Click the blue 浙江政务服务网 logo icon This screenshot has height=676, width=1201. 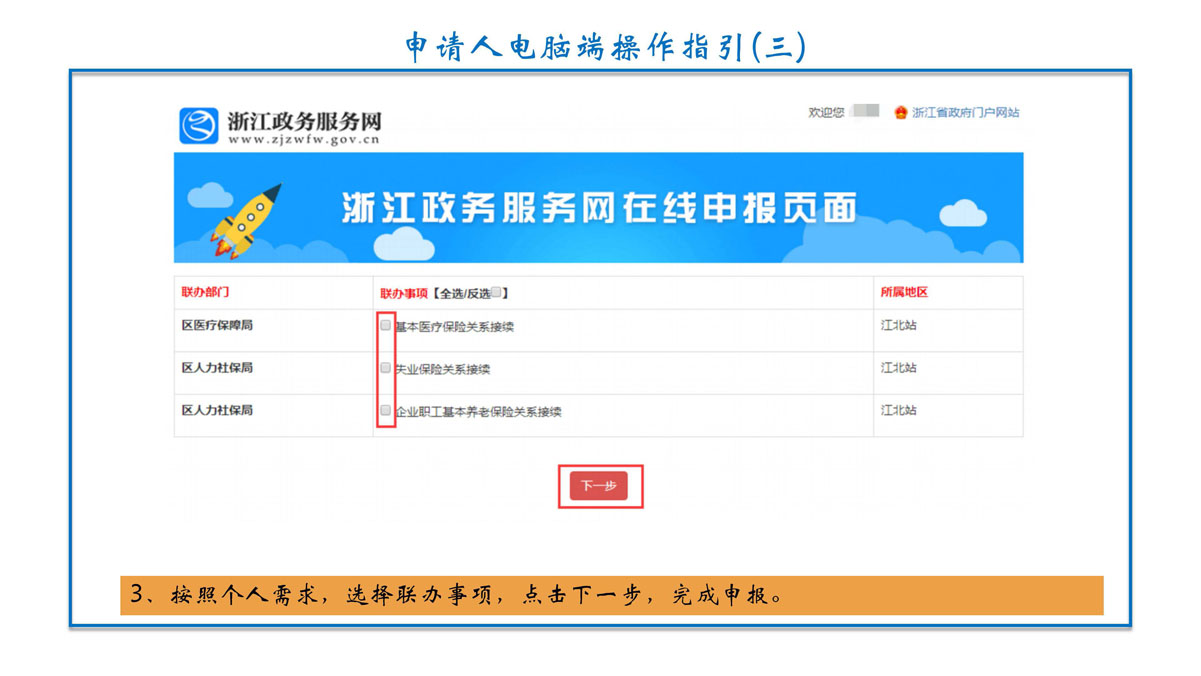click(198, 126)
